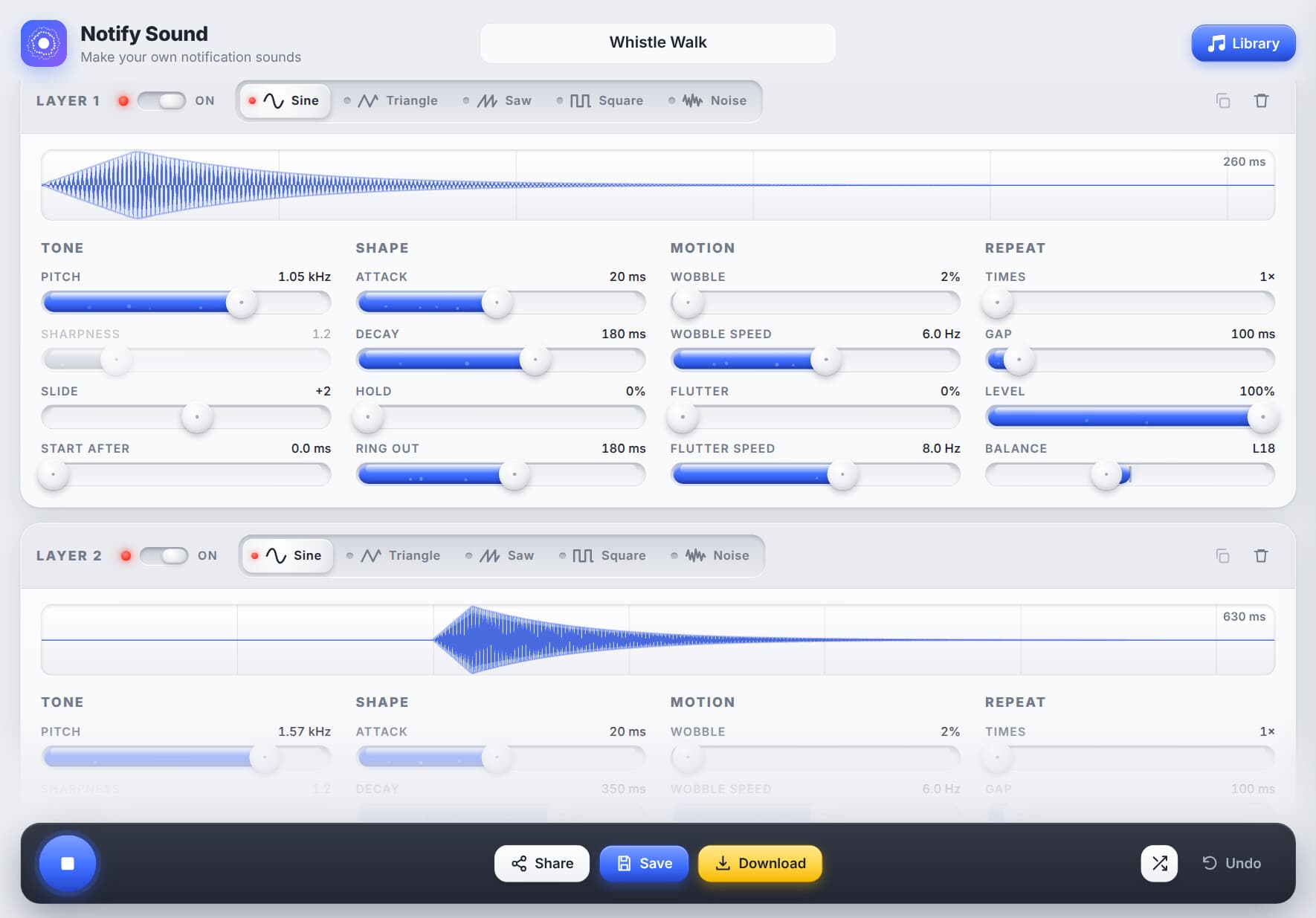Choose Sine waveform in Layer 1

click(285, 100)
